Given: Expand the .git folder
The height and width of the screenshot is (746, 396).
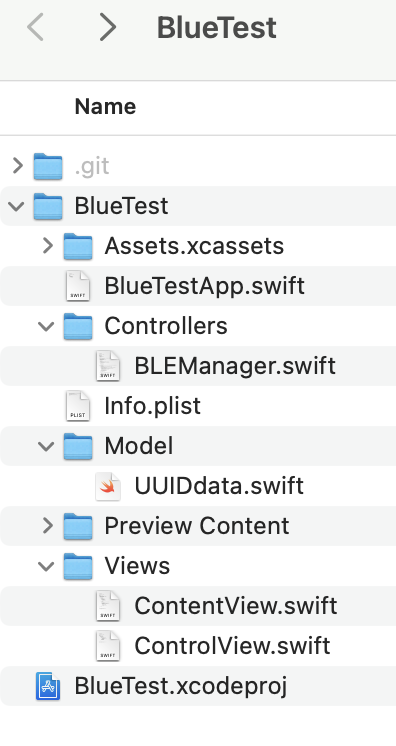Looking at the screenshot, I should pos(18,166).
